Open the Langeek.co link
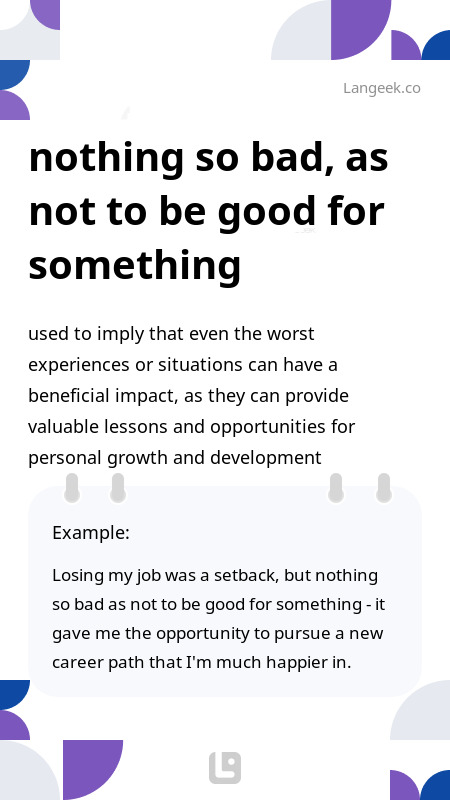This screenshot has width=450, height=800. point(382,88)
